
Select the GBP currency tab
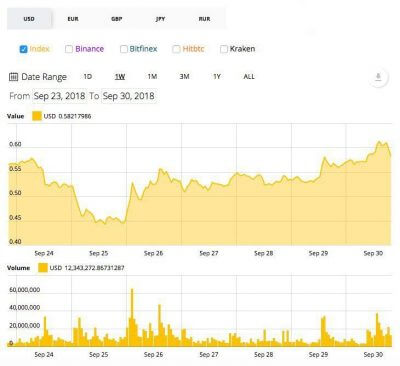tap(117, 19)
